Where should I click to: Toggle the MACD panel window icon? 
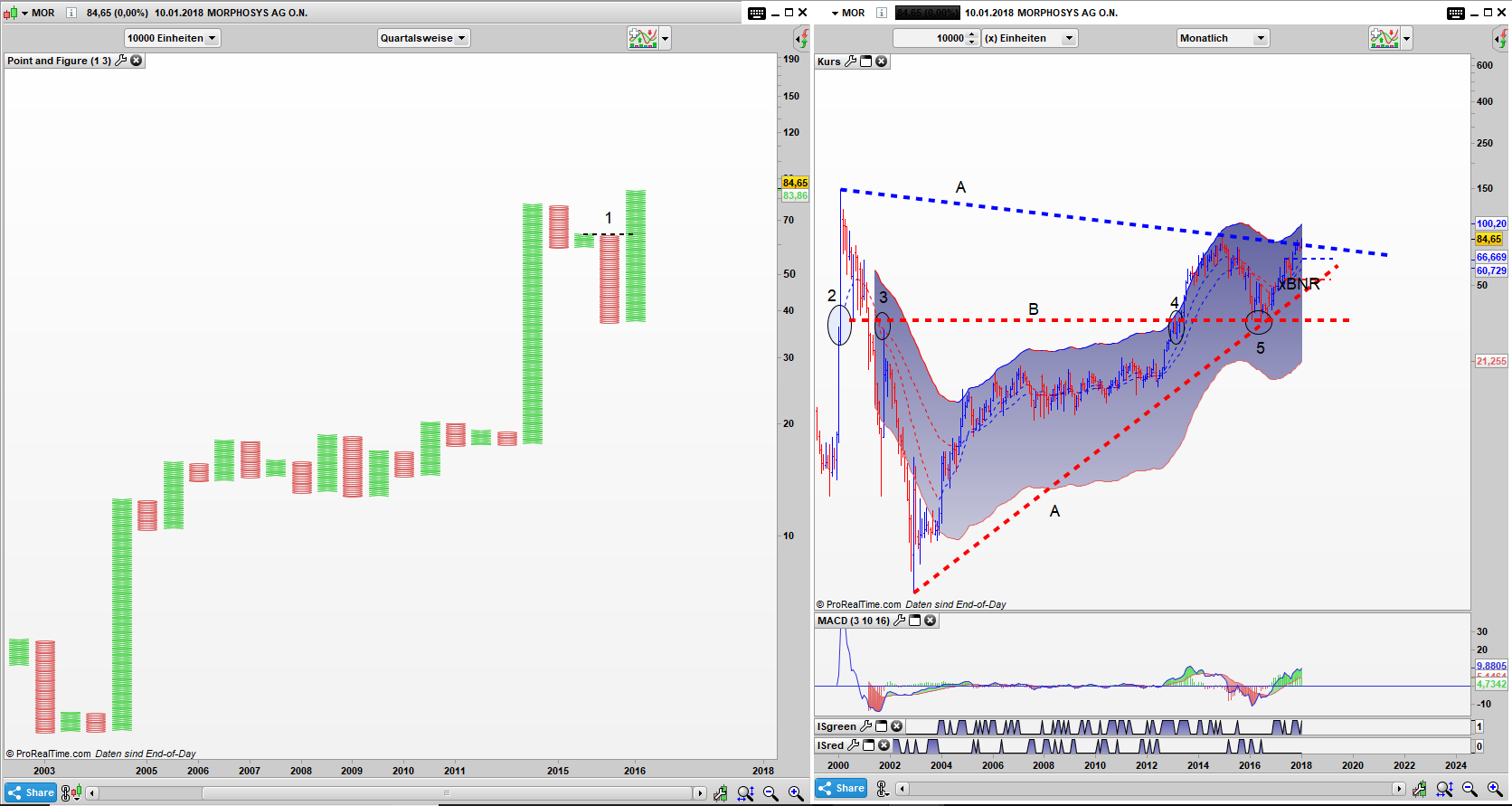[914, 621]
